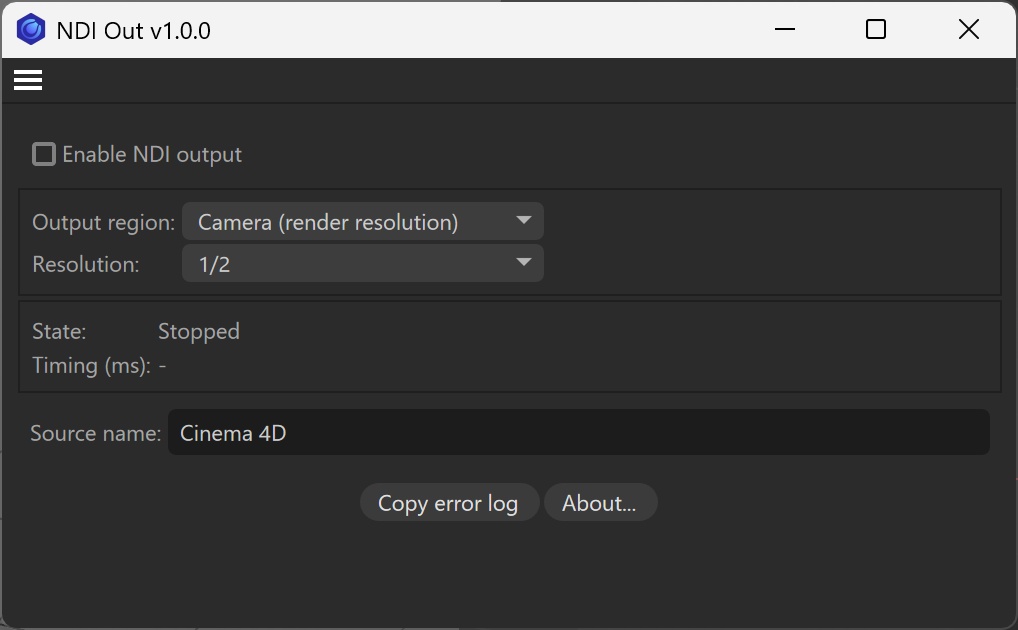Screen dimensions: 1018x630
Task: Click the Source name: label
Action: tap(95, 433)
